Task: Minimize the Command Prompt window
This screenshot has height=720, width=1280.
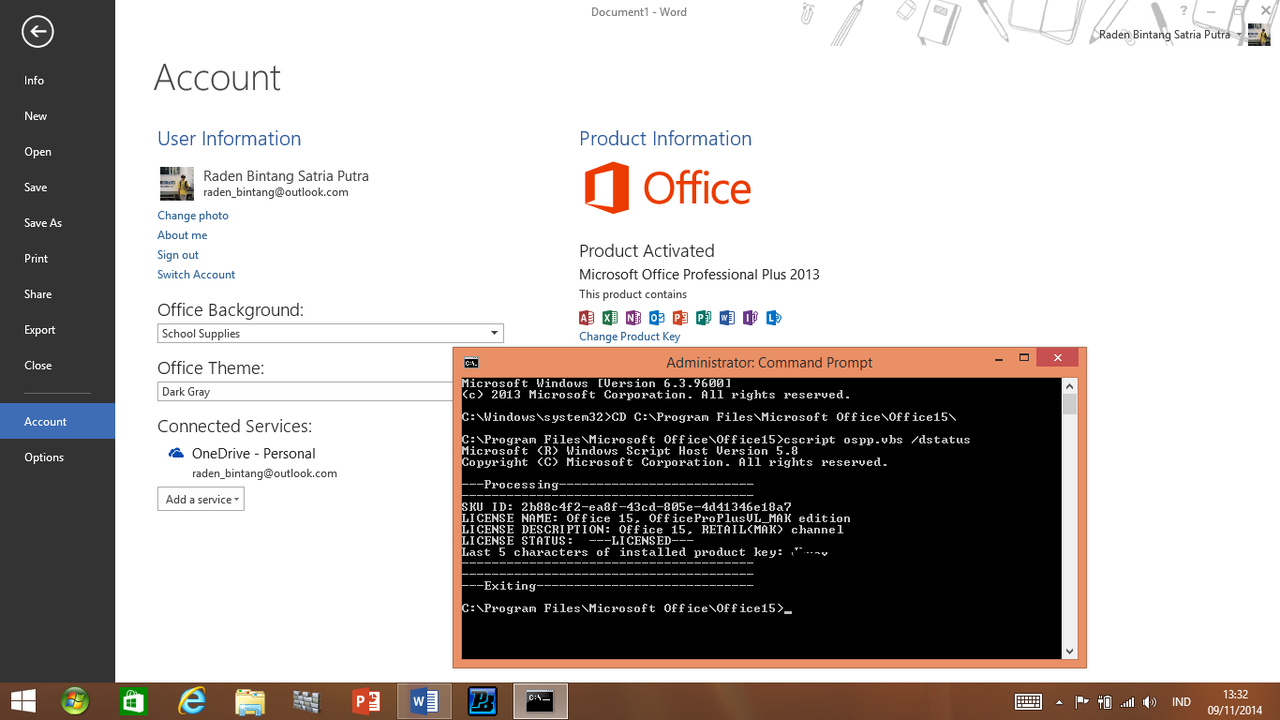Action: (999, 358)
